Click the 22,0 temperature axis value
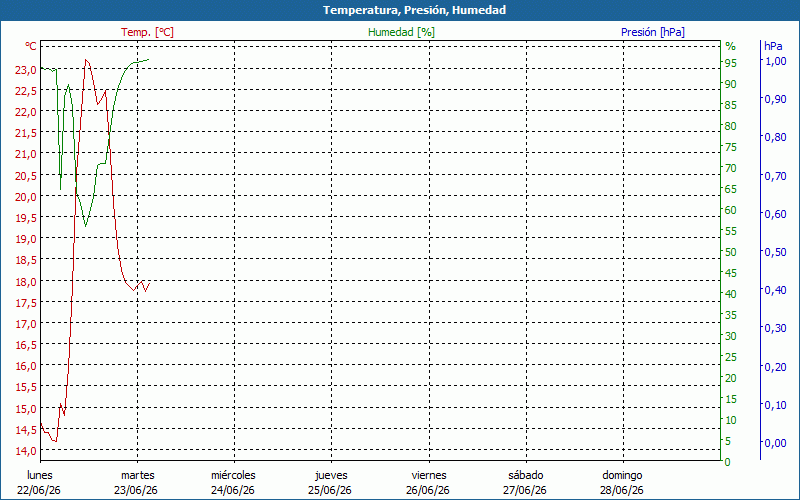 point(26,112)
